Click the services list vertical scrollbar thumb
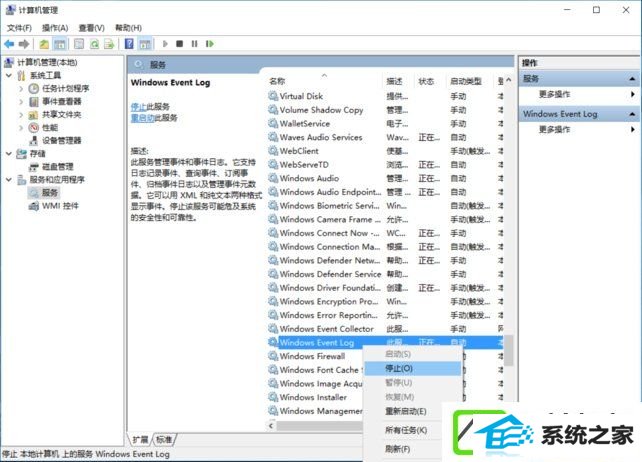Screen dimensions: 642x462 point(509,351)
